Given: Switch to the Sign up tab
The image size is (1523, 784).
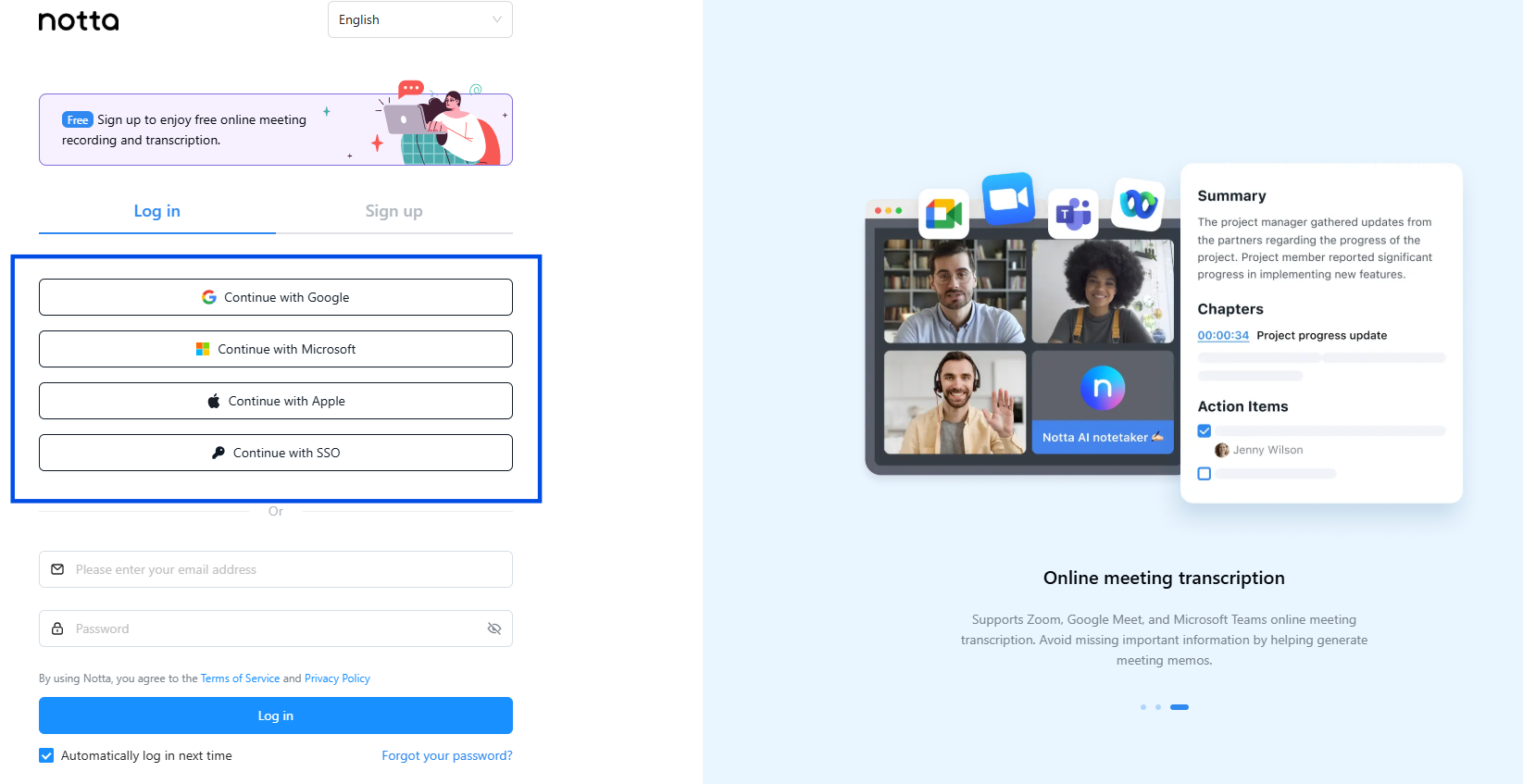Looking at the screenshot, I should click(394, 211).
